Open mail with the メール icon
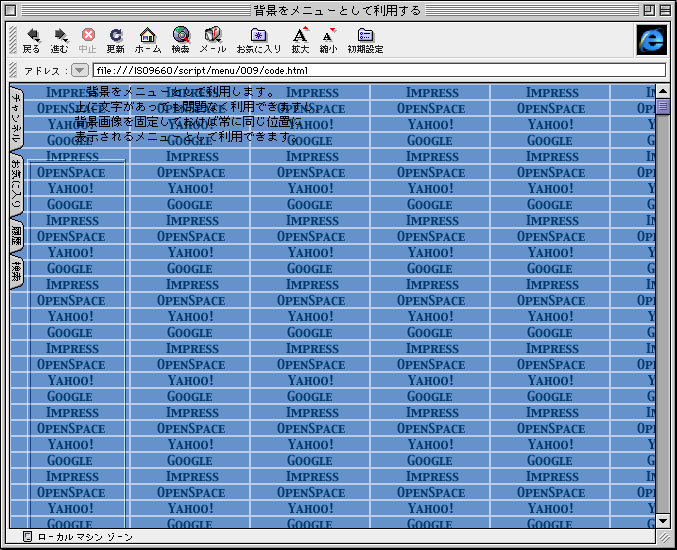 click(x=213, y=41)
